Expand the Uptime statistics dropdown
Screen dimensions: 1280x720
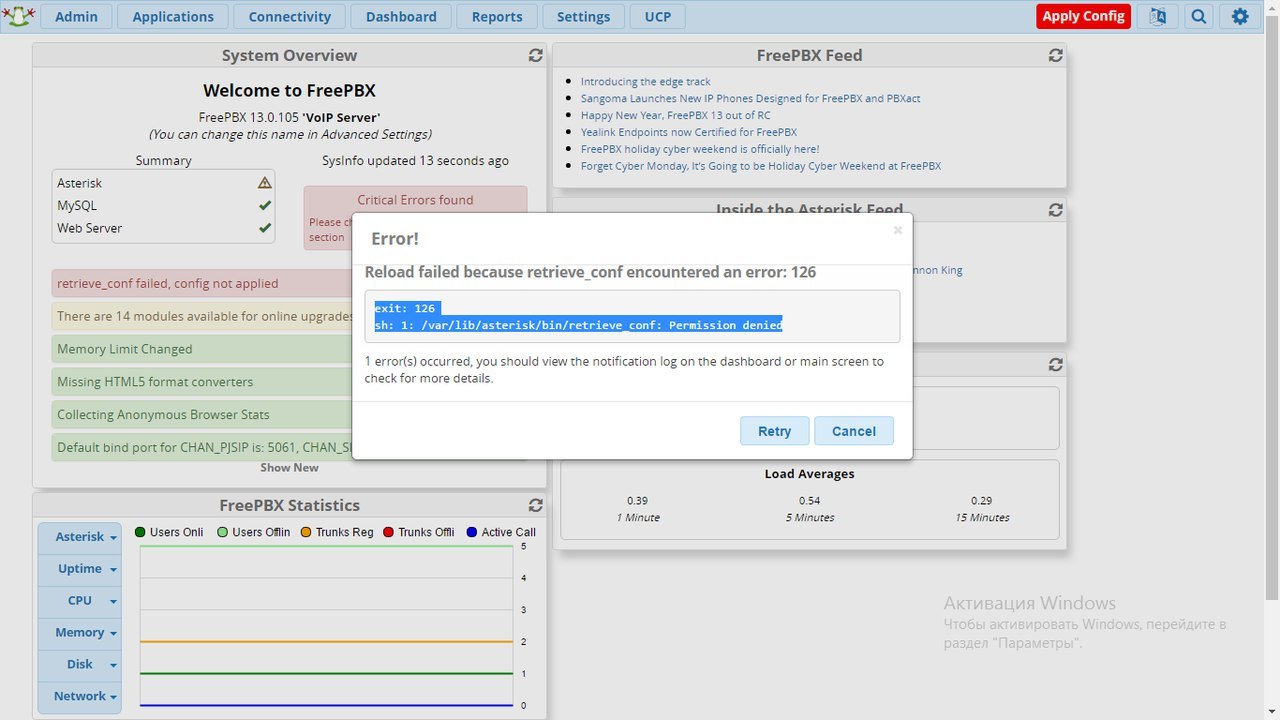(x=80, y=569)
